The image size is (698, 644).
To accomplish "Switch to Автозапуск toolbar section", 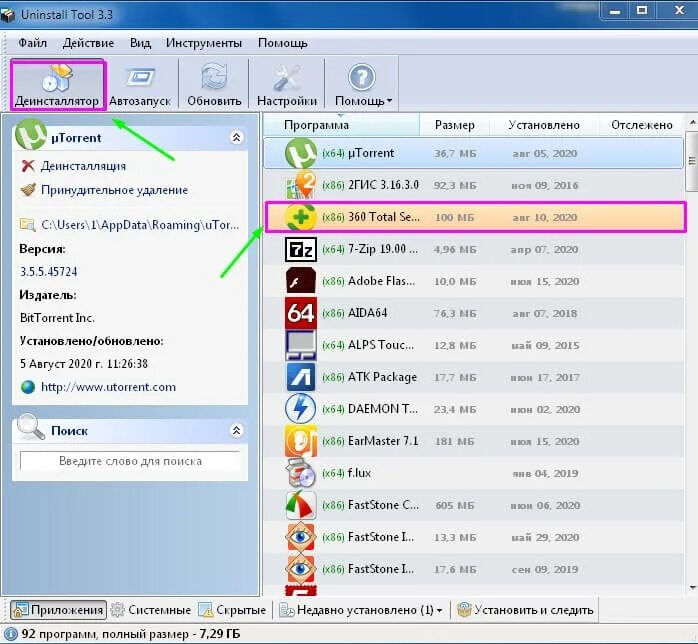I will tap(140, 85).
